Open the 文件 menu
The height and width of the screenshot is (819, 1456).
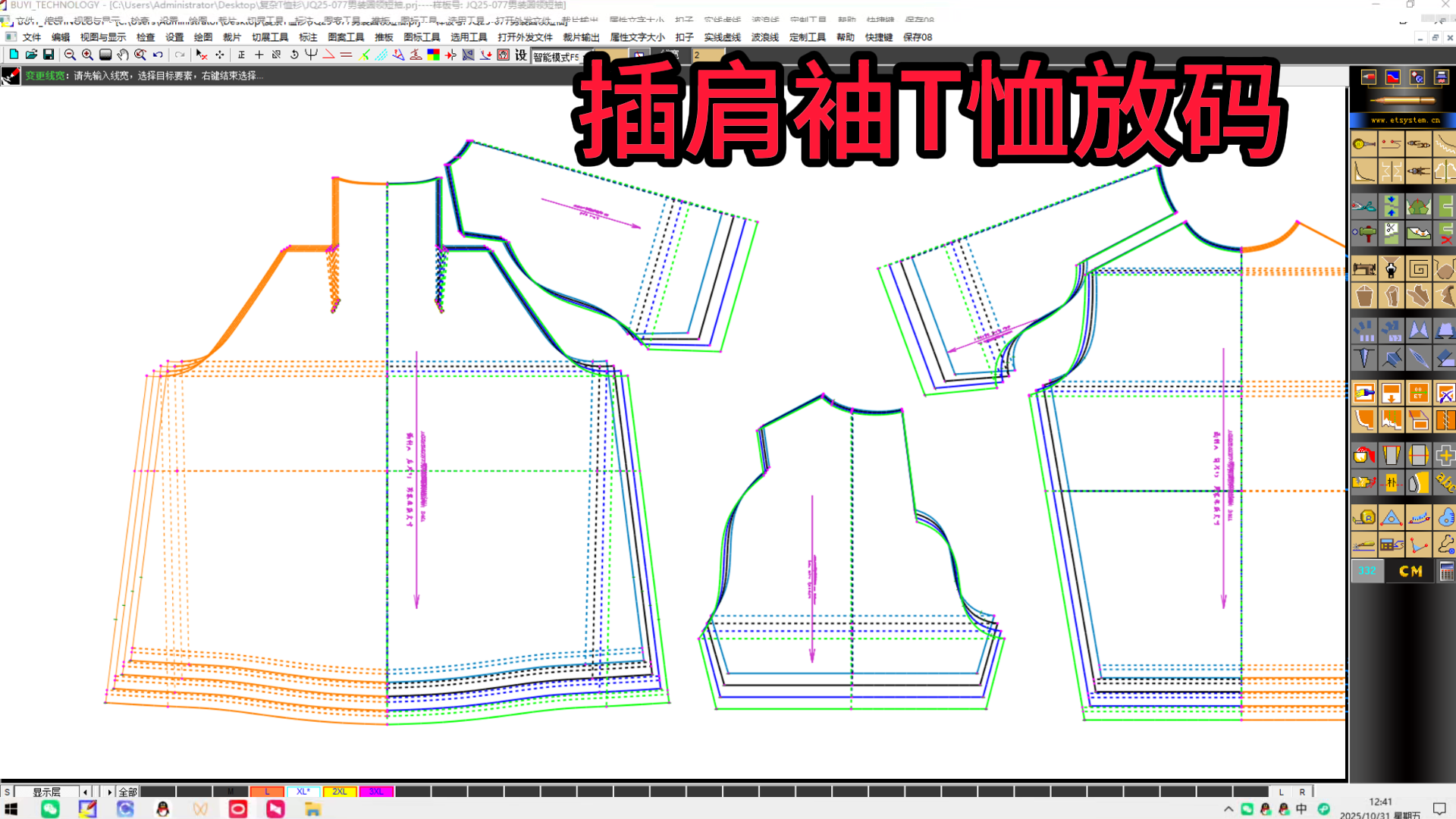(31, 36)
